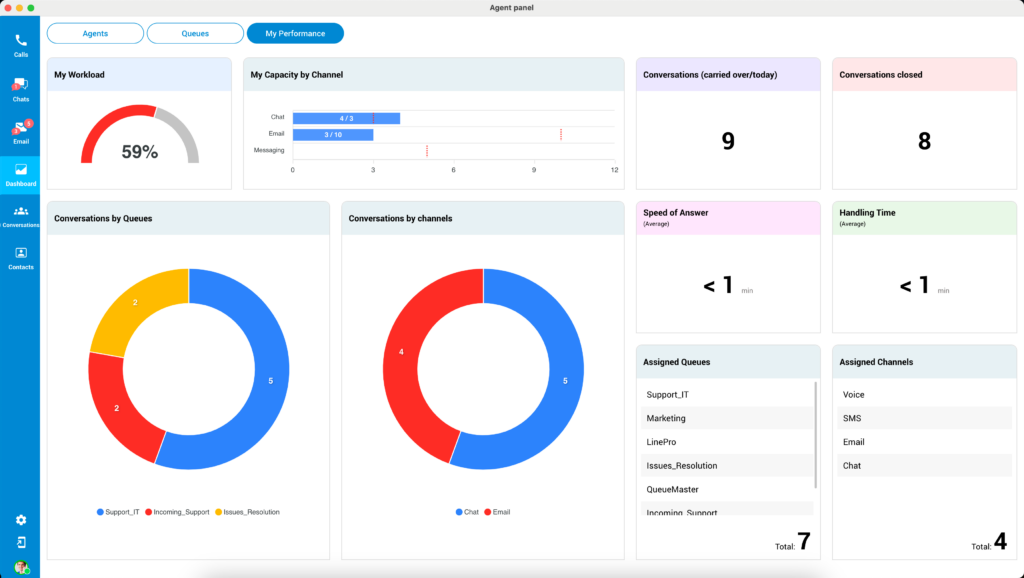Image resolution: width=1024 pixels, height=578 pixels.
Task: Click the Assigned Queues total 7
Action: pyautogui.click(x=804, y=541)
